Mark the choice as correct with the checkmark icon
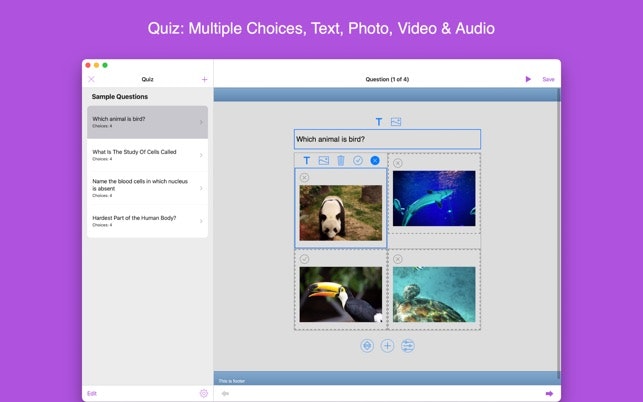This screenshot has width=643, height=402. tap(358, 160)
